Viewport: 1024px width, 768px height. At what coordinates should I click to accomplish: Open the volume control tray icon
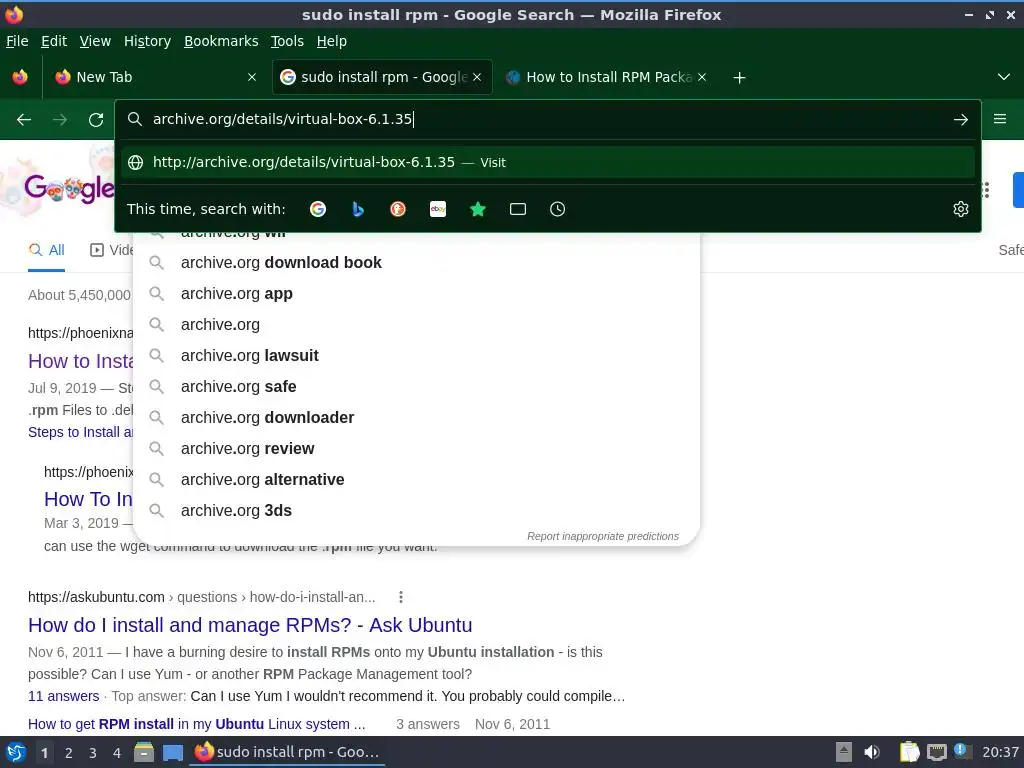coord(872,752)
